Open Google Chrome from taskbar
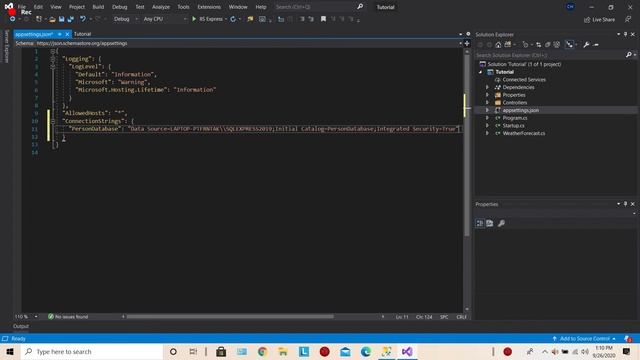The width and height of the screenshot is (640, 360). click(262, 351)
